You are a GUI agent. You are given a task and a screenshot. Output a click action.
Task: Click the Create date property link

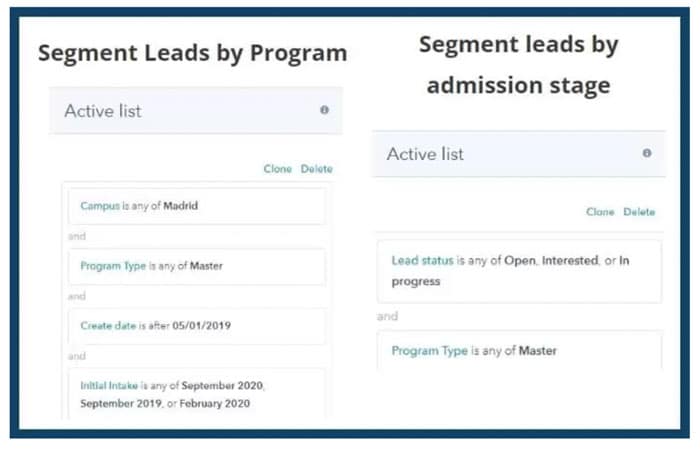[108, 326]
